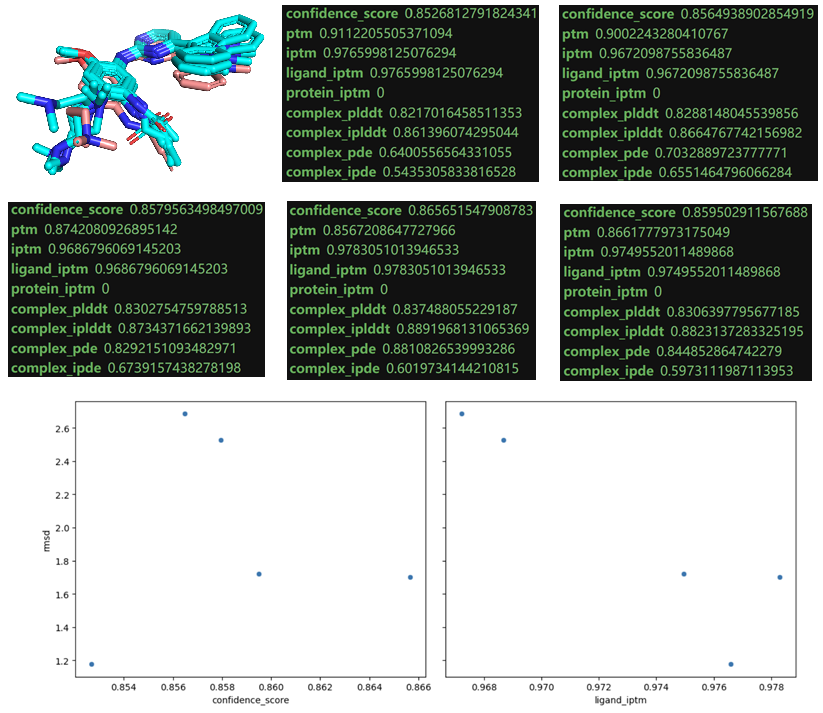Click the rightmost point in ligand_iptm plot

click(779, 577)
